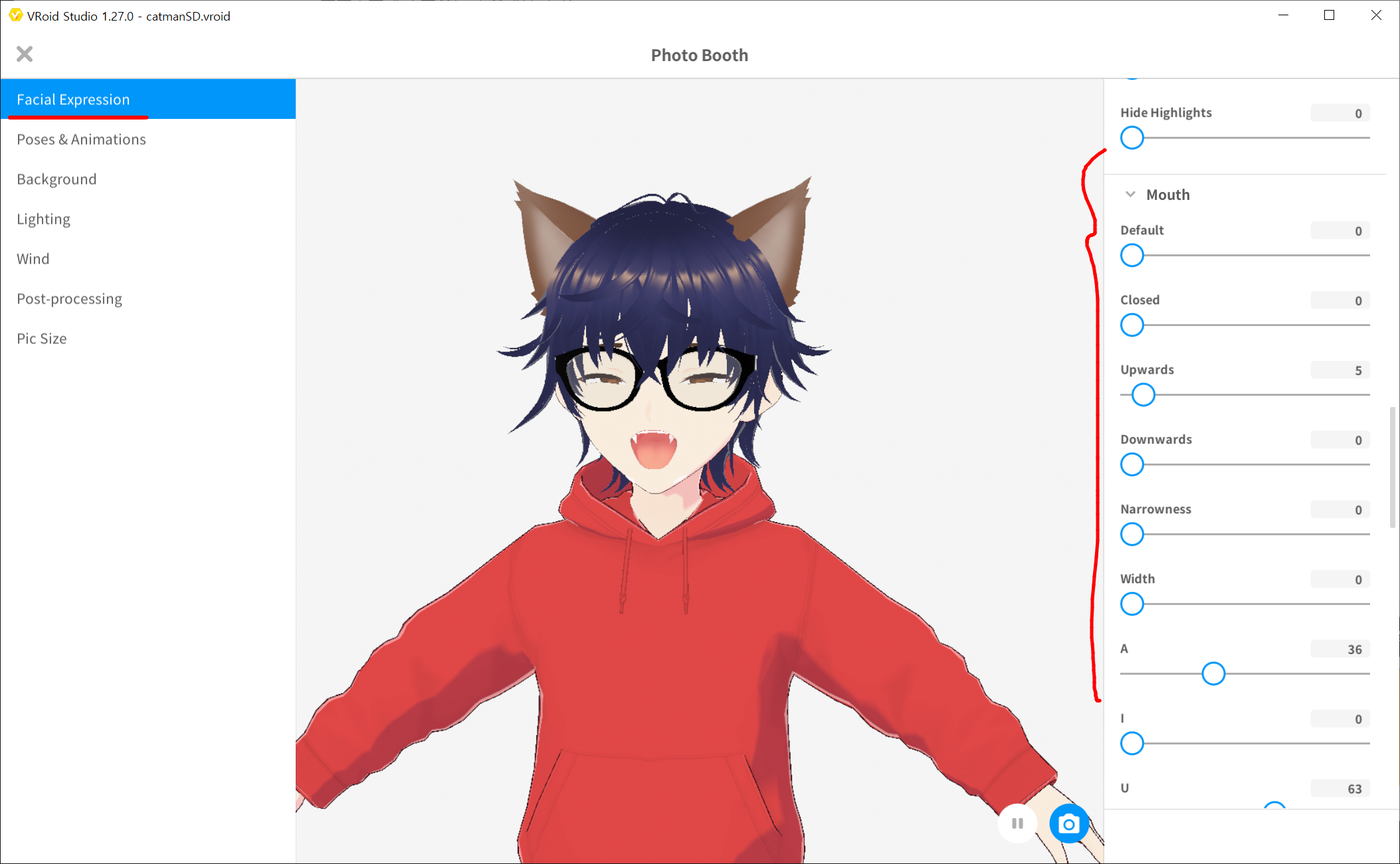Close Photo Booth with the X icon
This screenshot has width=1400, height=864.
(x=25, y=54)
